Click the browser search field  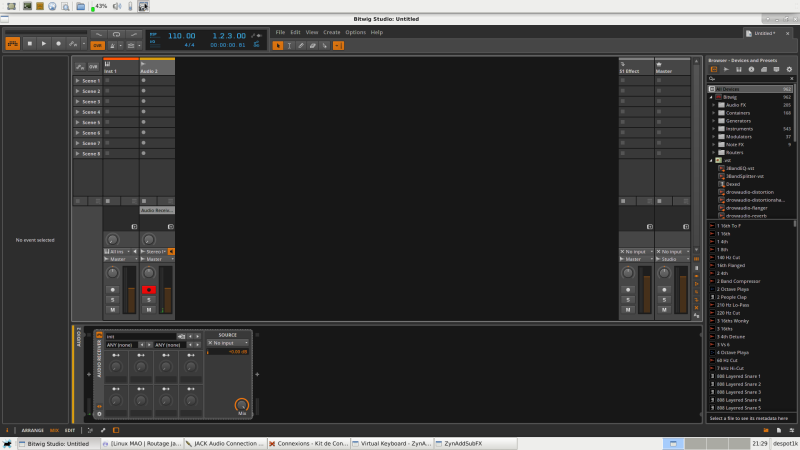752,79
